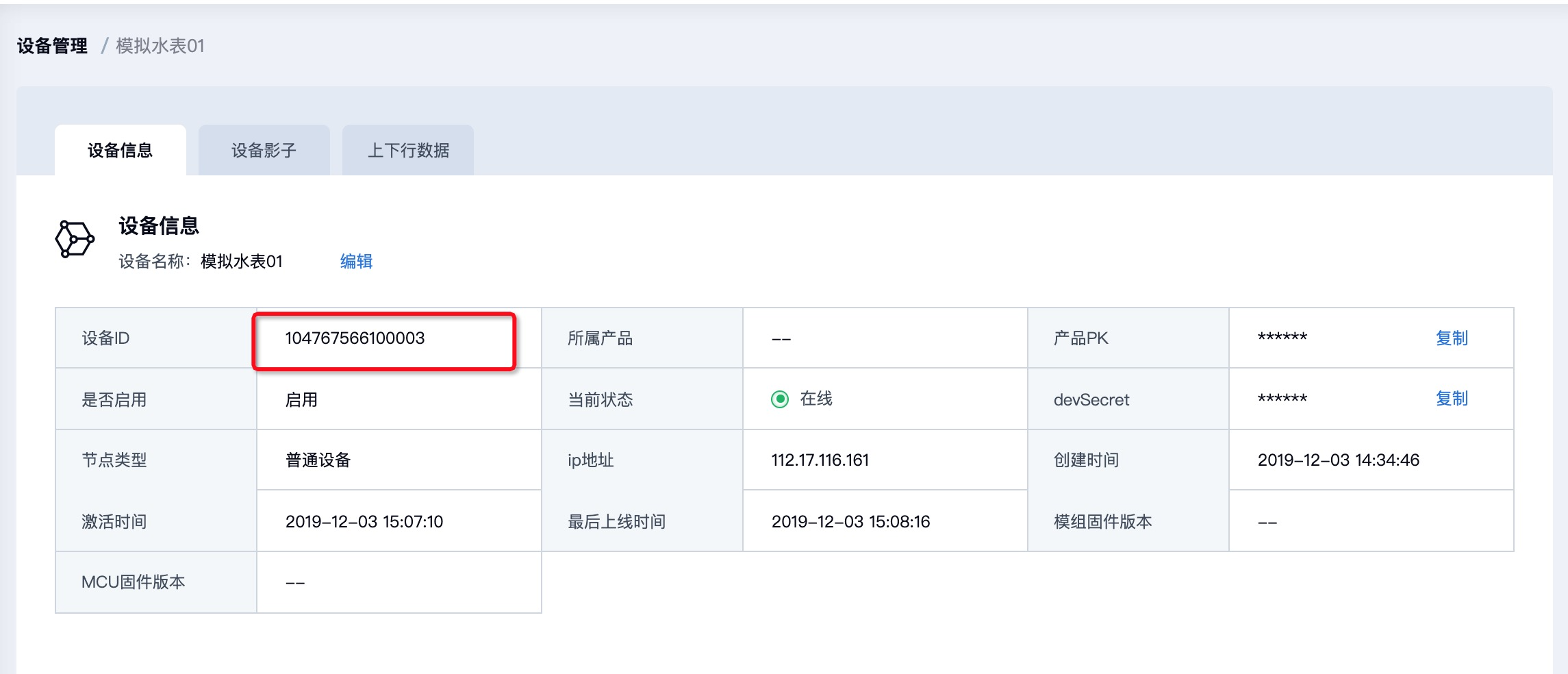Click the masked 产品PK asterisks
Viewport: 1568px width, 674px height.
click(x=1282, y=338)
